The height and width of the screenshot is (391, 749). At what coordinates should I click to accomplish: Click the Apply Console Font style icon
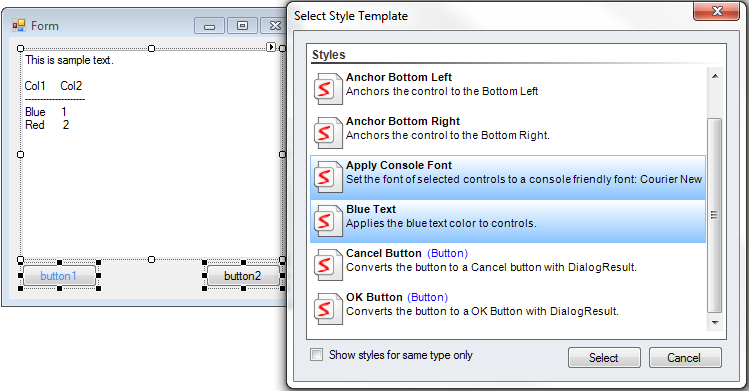click(328, 177)
